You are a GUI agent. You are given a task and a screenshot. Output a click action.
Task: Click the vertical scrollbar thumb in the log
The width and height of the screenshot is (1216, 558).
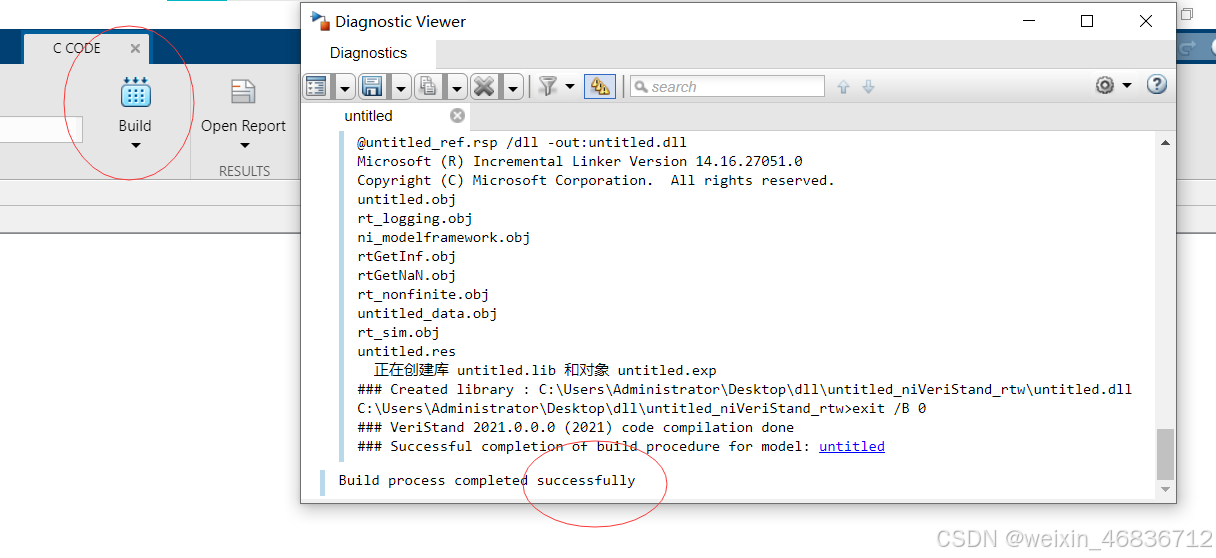point(1165,455)
